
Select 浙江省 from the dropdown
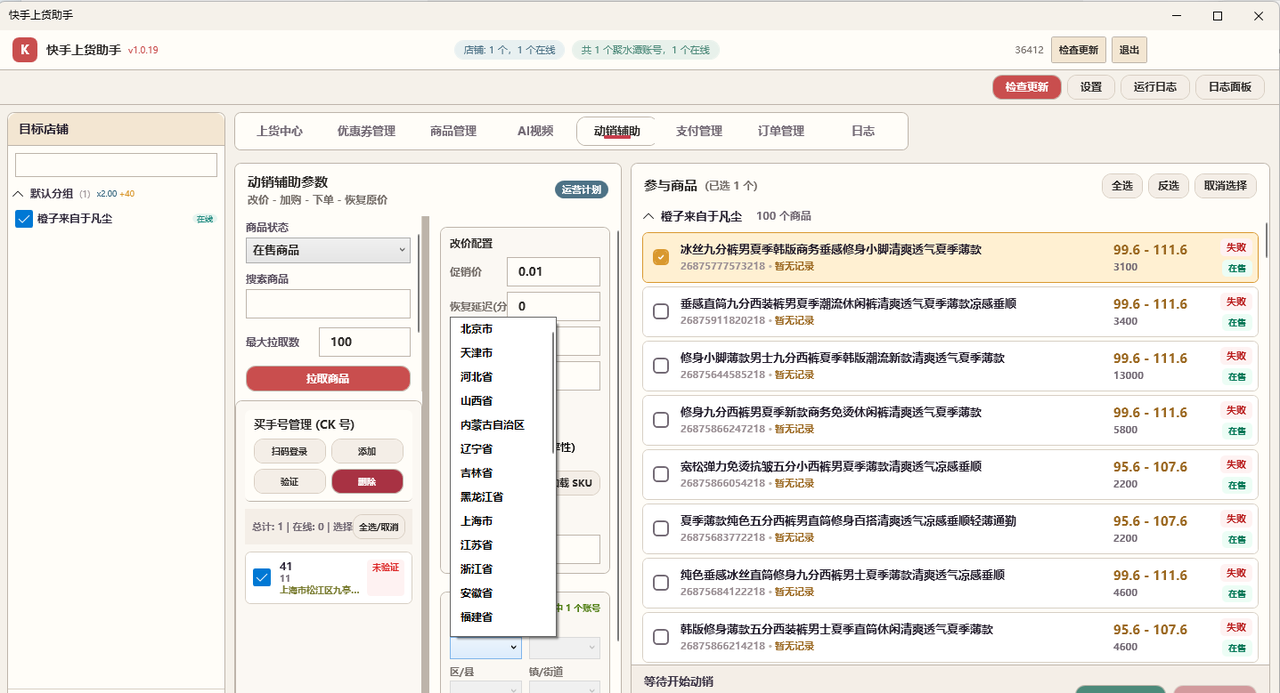pos(503,569)
